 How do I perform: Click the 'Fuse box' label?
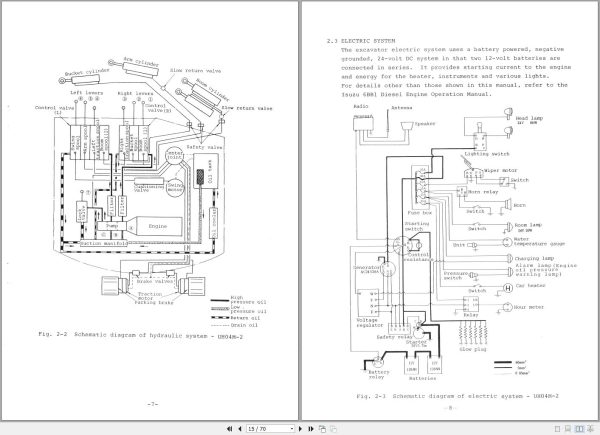(420, 213)
